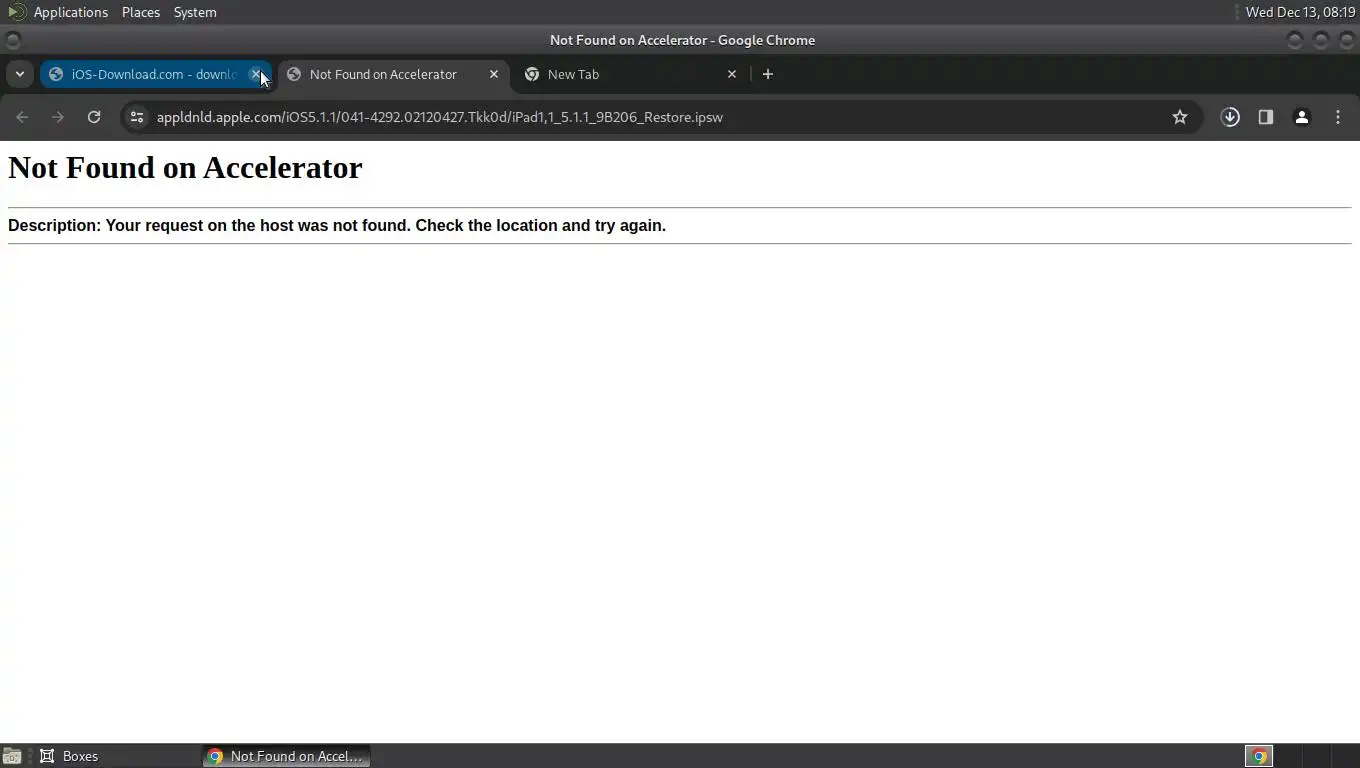The height and width of the screenshot is (768, 1360).
Task: Close the New Tab tab
Action: [x=732, y=74]
